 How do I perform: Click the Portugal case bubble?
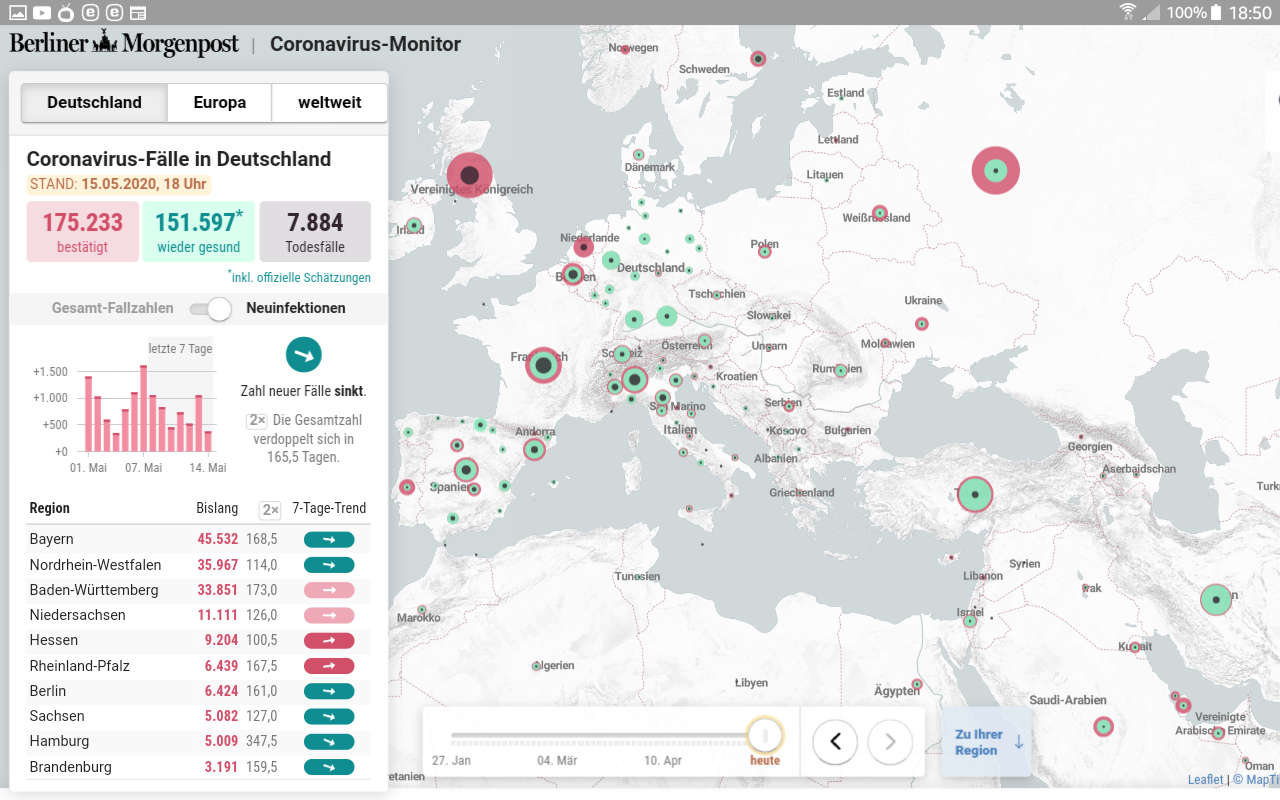point(407,487)
